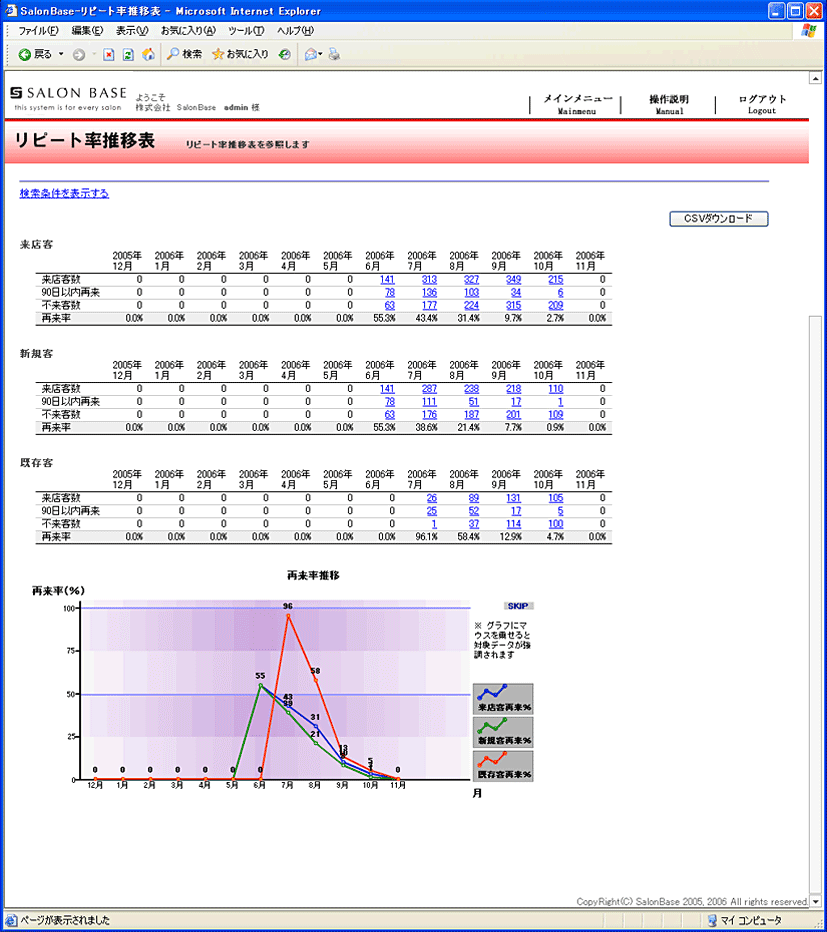Viewport: 827px width, 932px height.
Task: Open 既存客 August visitor count 89
Action: point(474,498)
